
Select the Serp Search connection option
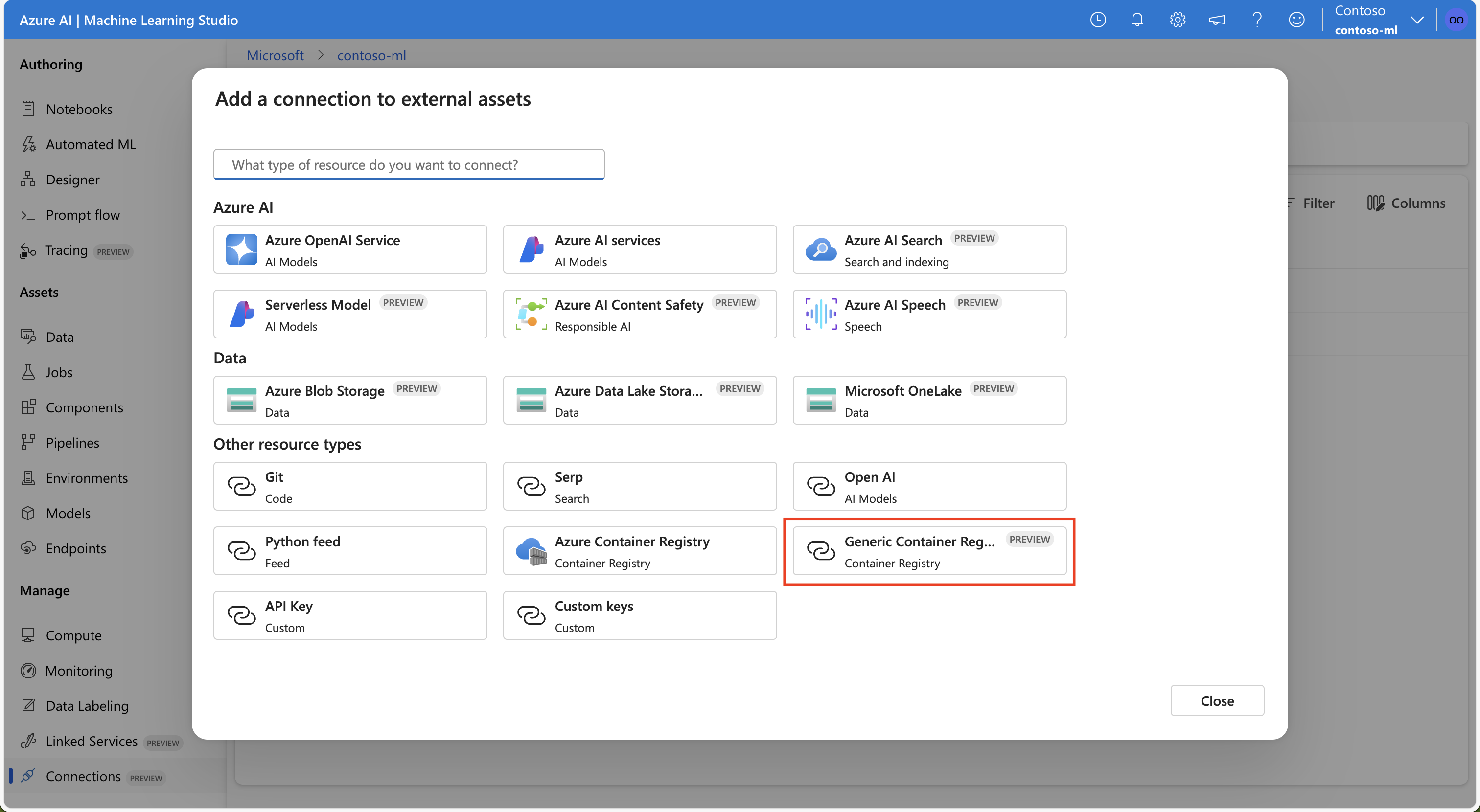coord(640,486)
